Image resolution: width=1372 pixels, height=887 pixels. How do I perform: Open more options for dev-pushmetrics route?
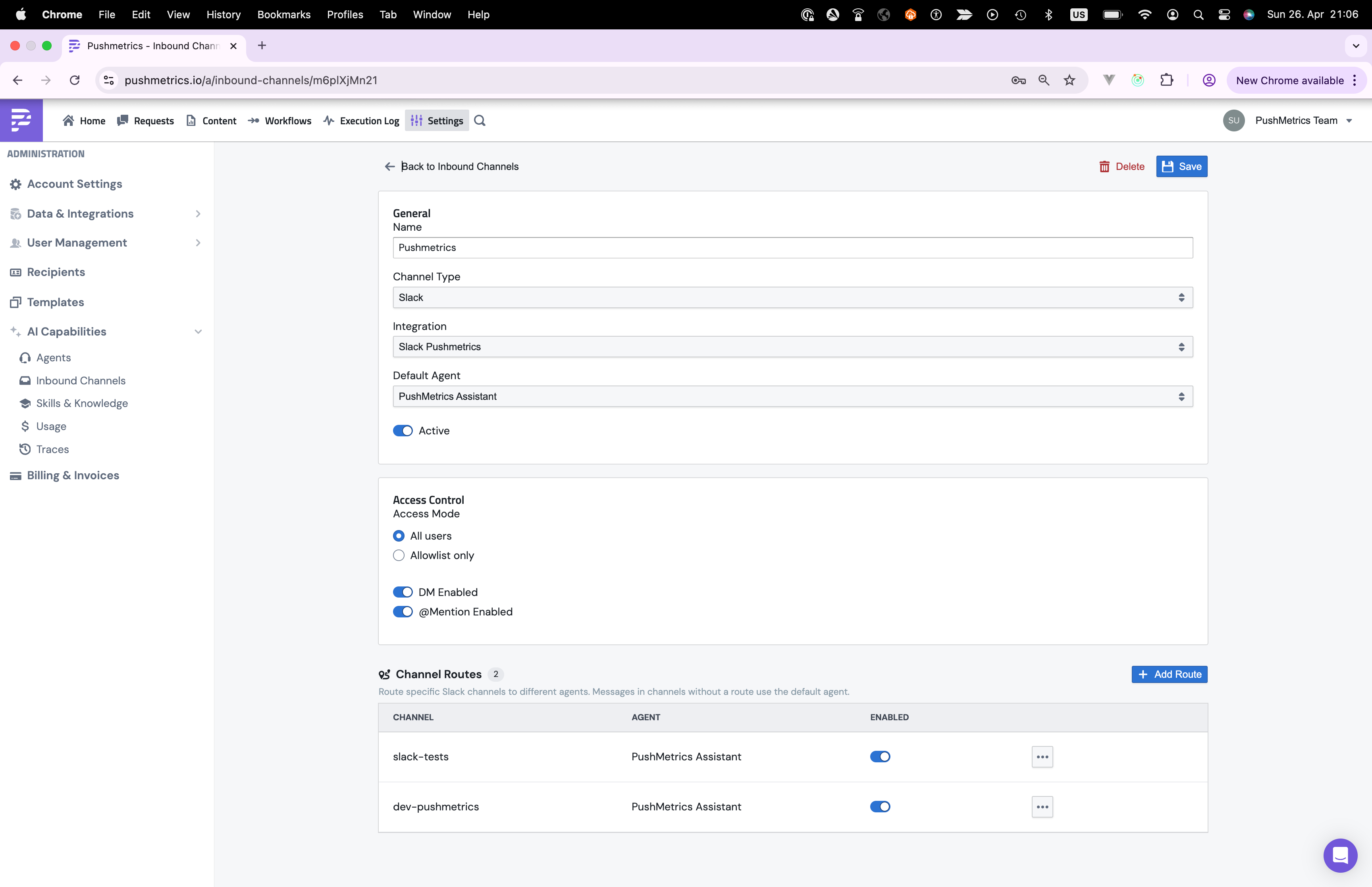point(1042,807)
